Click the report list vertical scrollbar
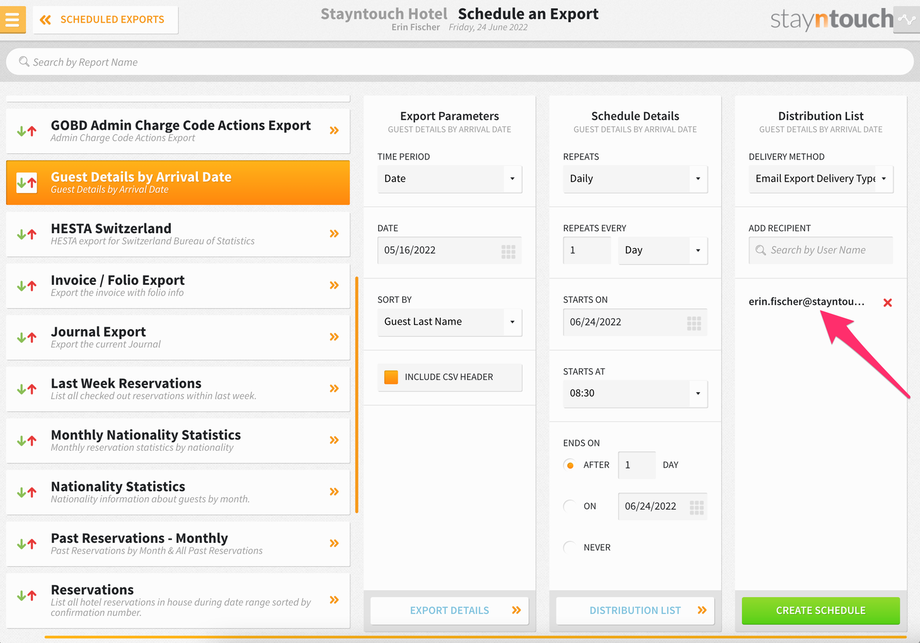Image resolution: width=920 pixels, height=643 pixels. [357, 394]
